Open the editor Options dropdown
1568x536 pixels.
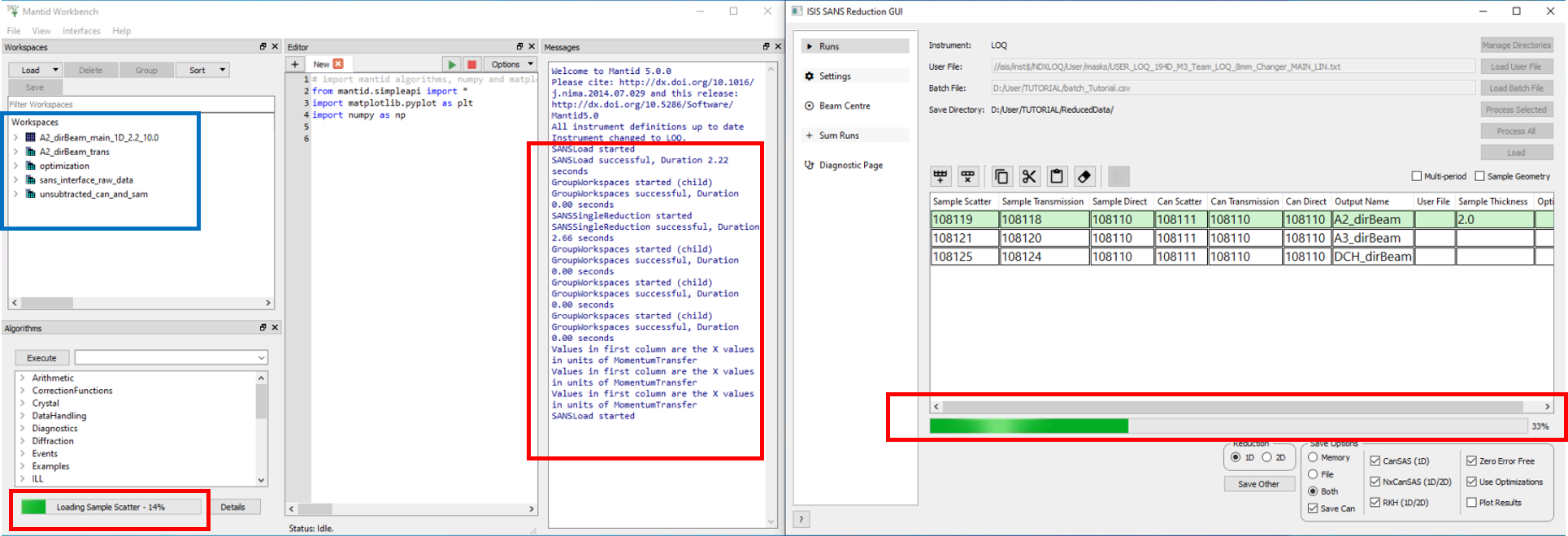(511, 64)
